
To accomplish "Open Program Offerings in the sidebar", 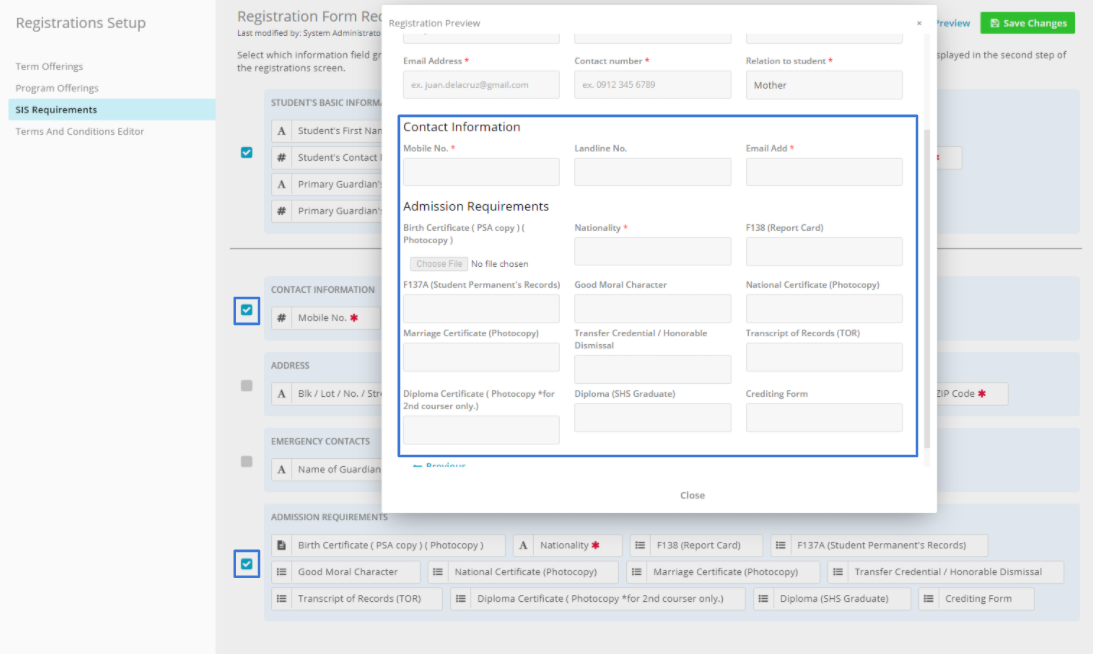I will (56, 88).
